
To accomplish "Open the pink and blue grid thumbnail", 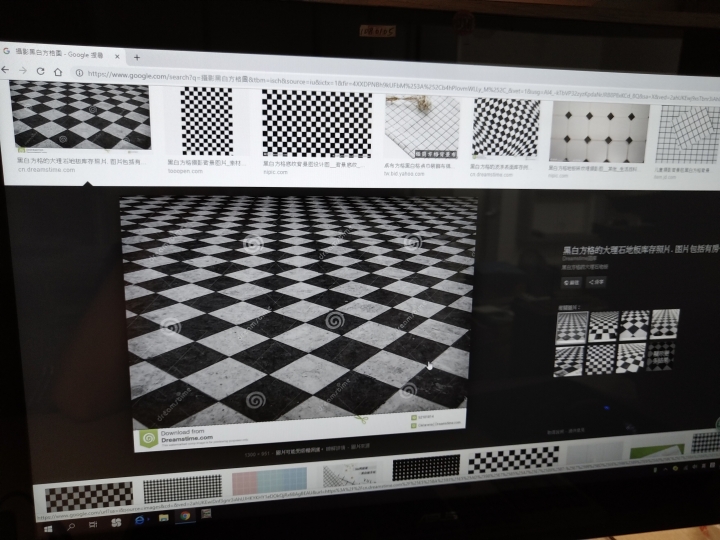I will click(270, 481).
